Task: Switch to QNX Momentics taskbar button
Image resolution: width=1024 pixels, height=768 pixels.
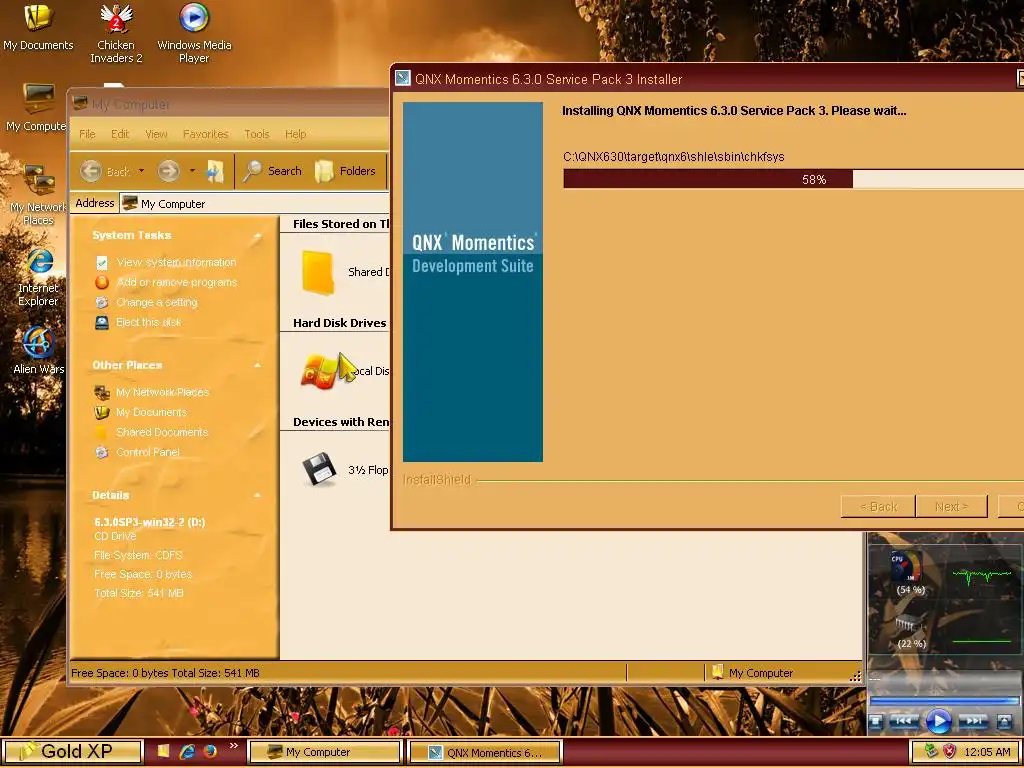Action: coord(485,752)
